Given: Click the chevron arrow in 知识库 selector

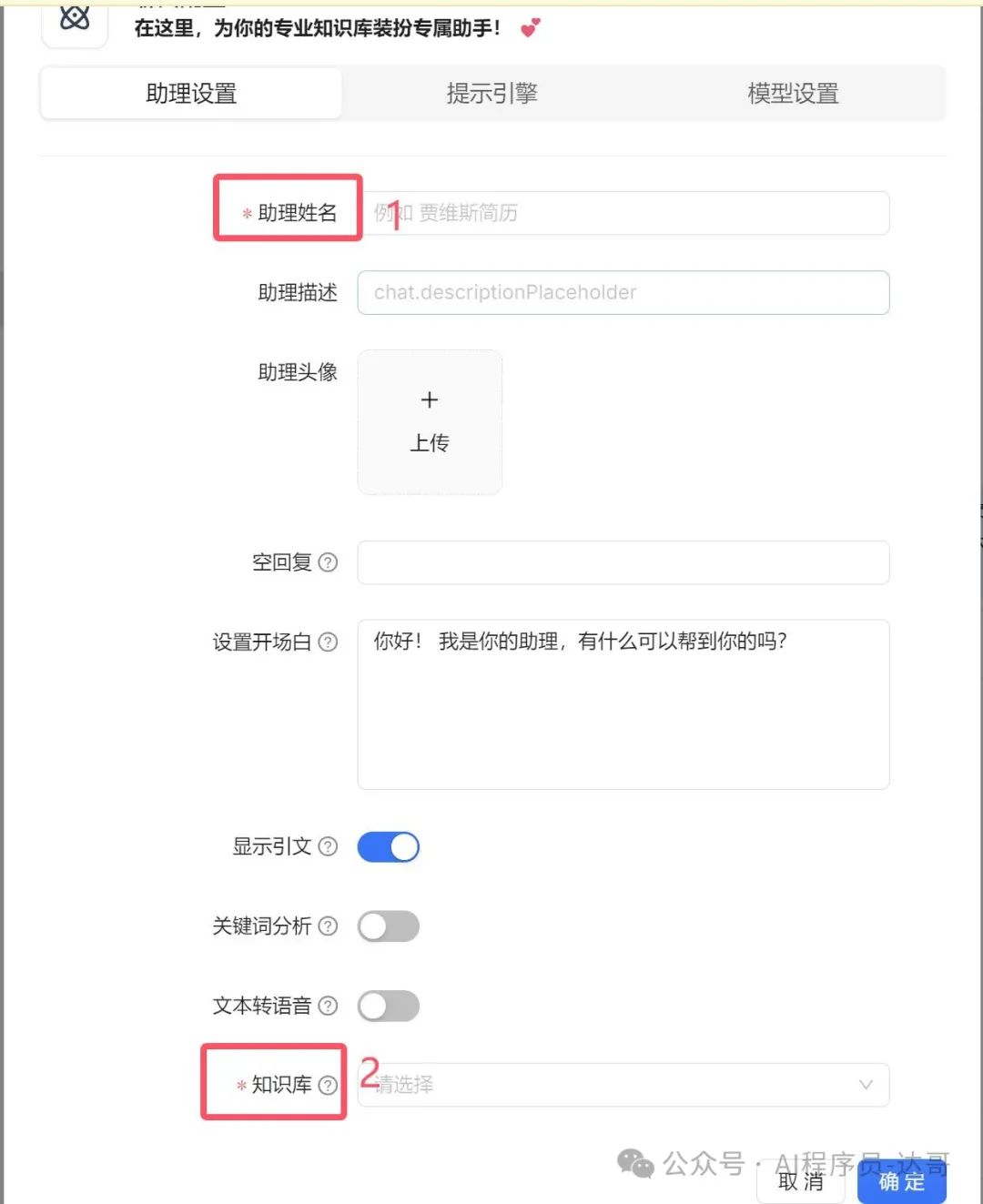Looking at the screenshot, I should (x=866, y=1085).
